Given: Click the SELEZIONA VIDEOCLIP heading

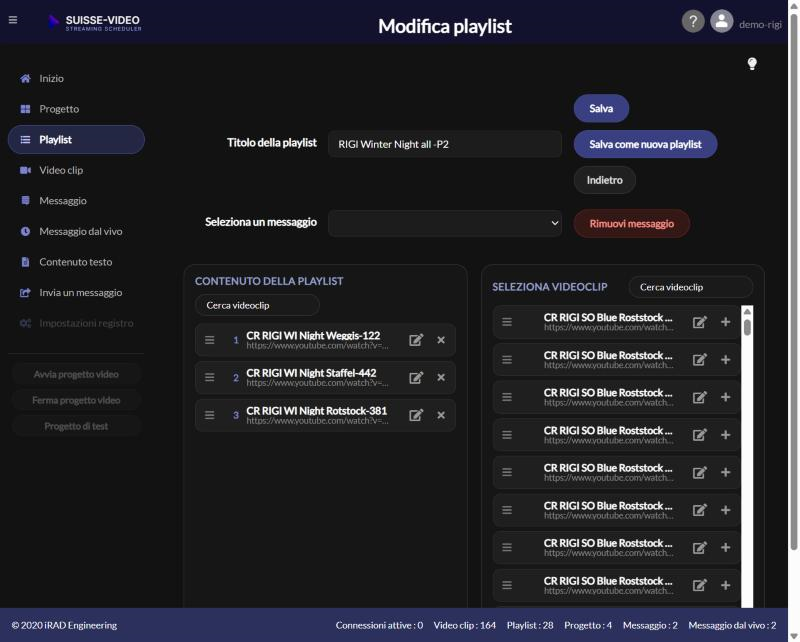Looking at the screenshot, I should 549,287.
